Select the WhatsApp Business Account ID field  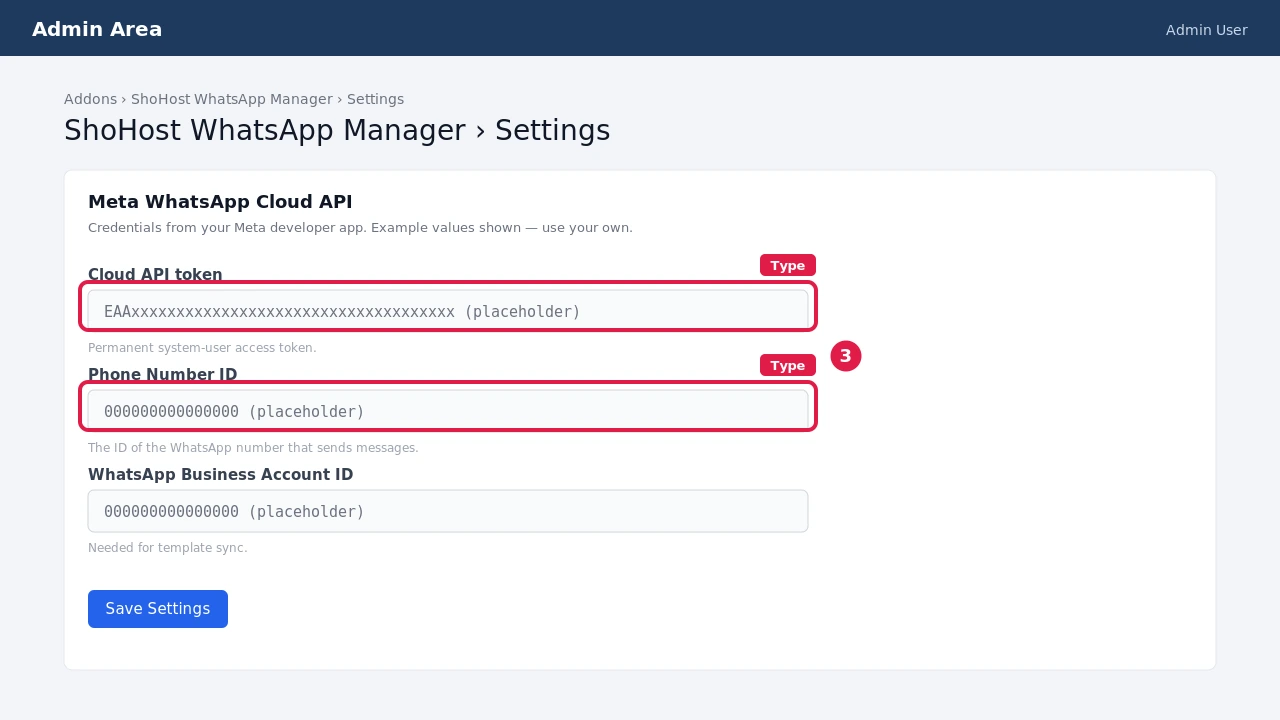448,511
